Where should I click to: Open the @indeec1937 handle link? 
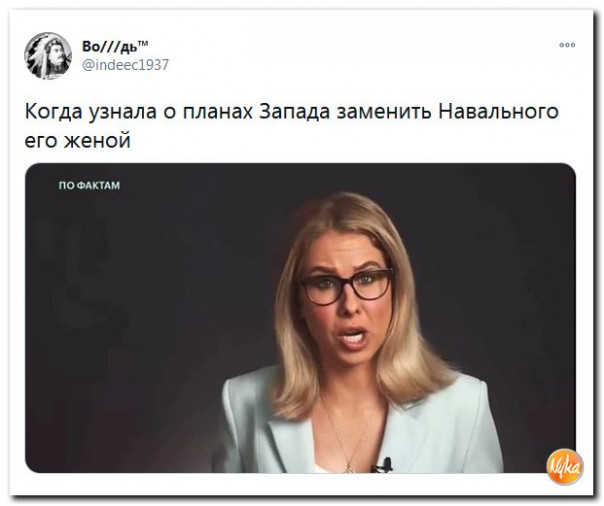click(x=126, y=65)
